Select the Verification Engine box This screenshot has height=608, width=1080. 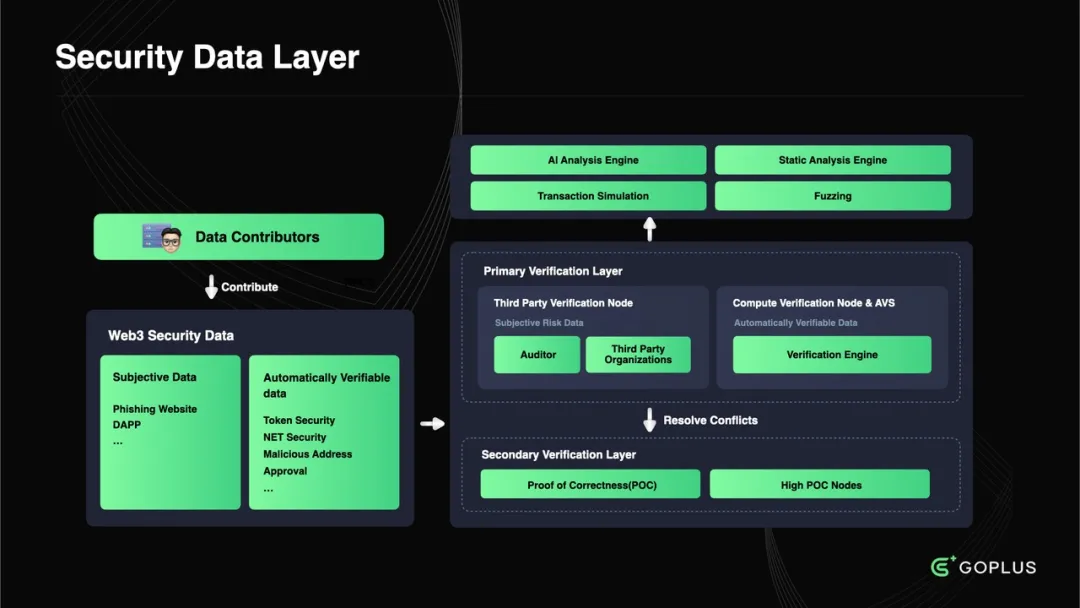pyautogui.click(x=832, y=355)
